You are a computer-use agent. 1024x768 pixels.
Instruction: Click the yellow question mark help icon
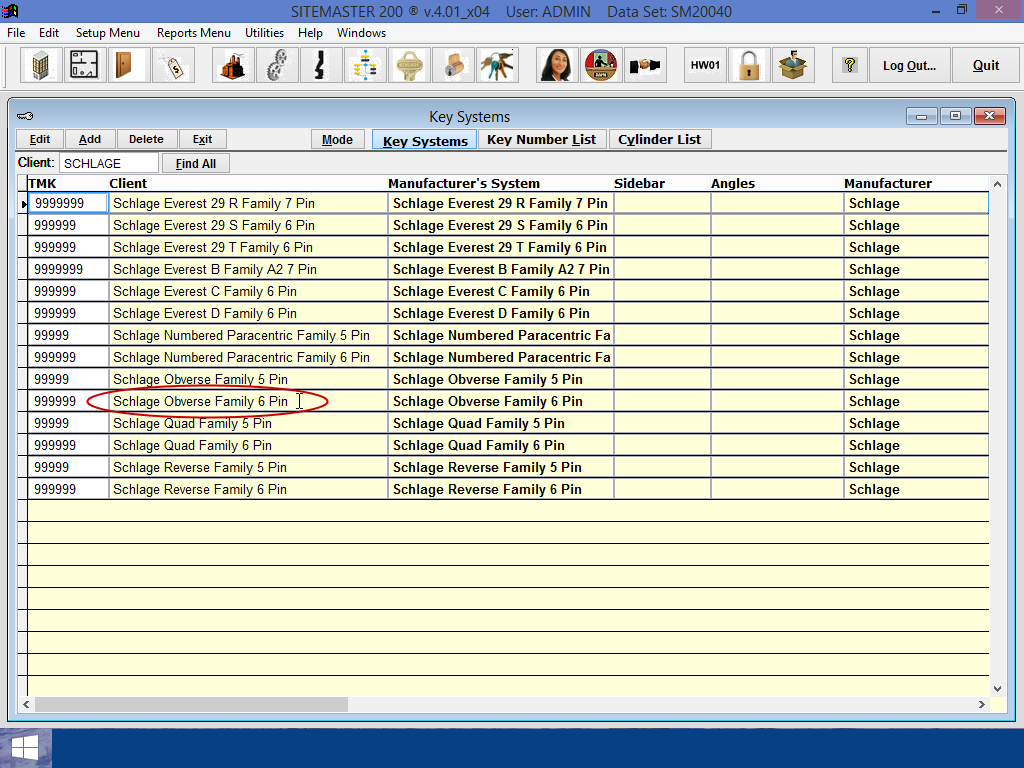[x=850, y=65]
